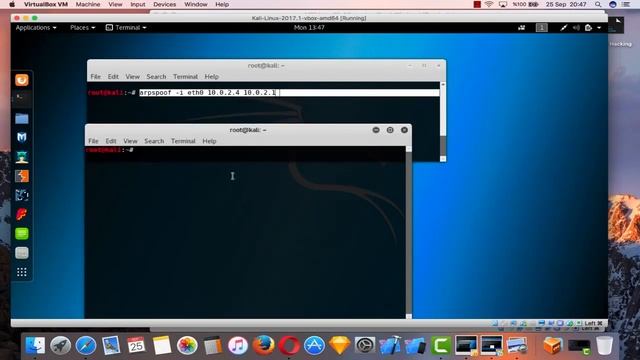640x360 pixels.
Task: Open Terminal menu in back terminal window
Action: coord(185,77)
